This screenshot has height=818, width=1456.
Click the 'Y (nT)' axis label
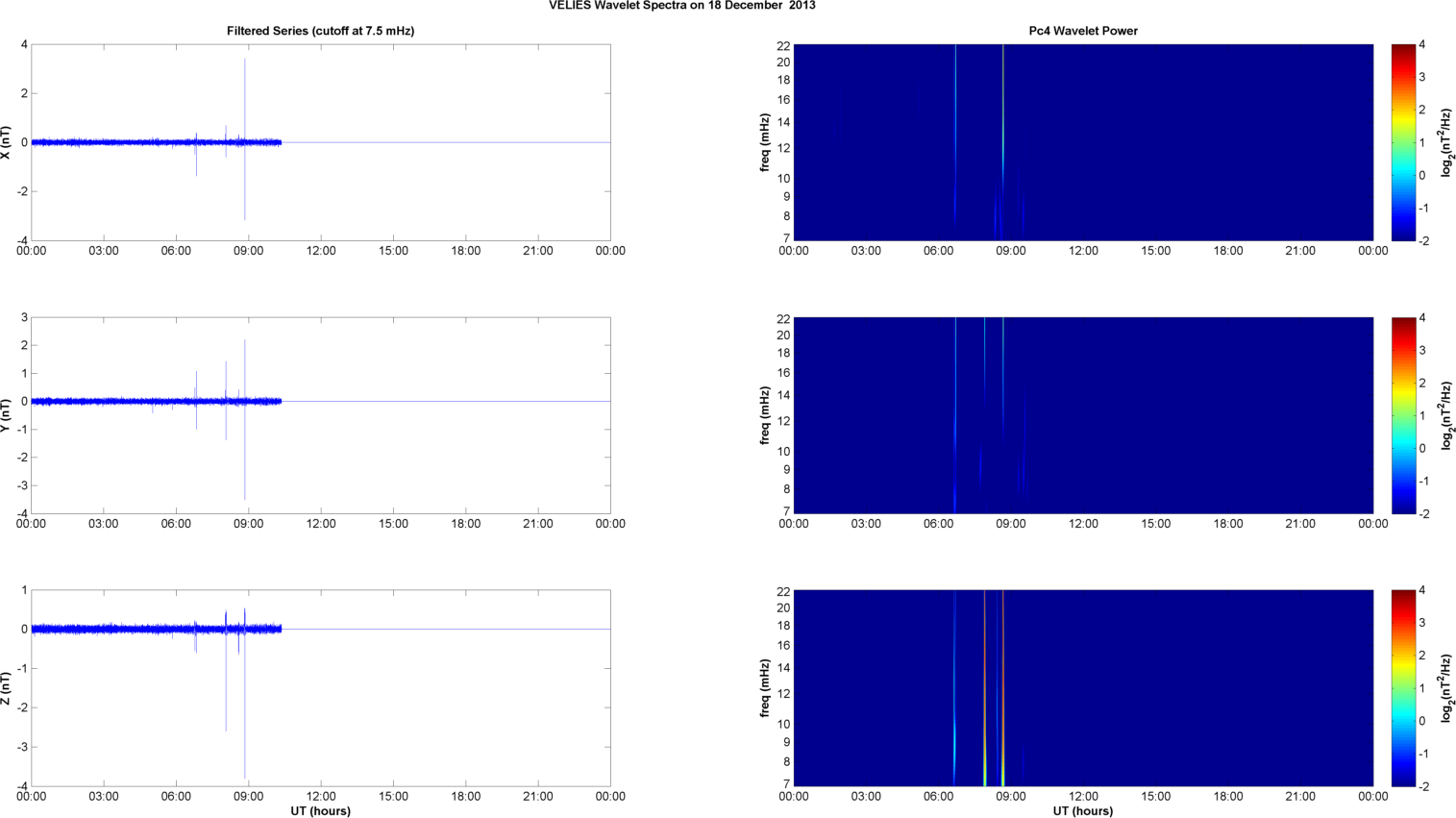click(x=7, y=415)
